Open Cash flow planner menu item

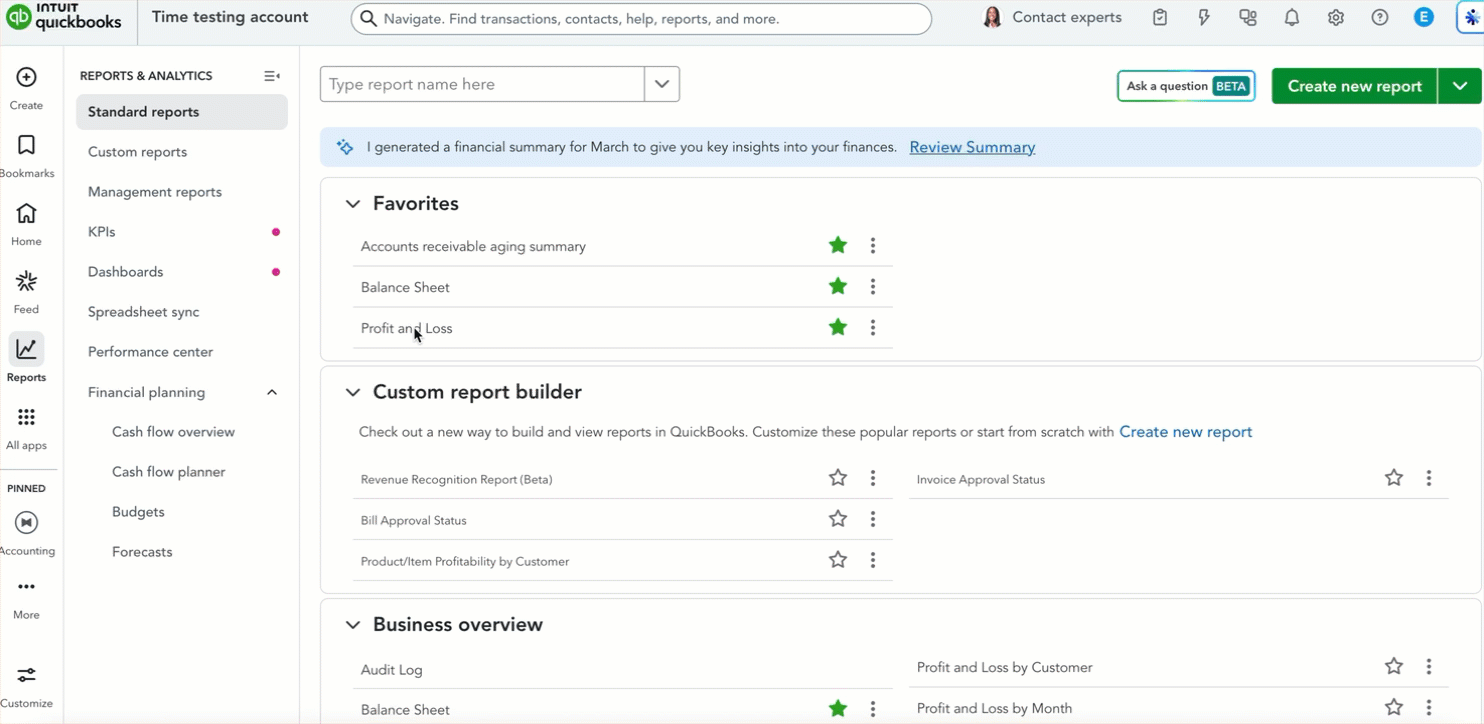tap(168, 472)
